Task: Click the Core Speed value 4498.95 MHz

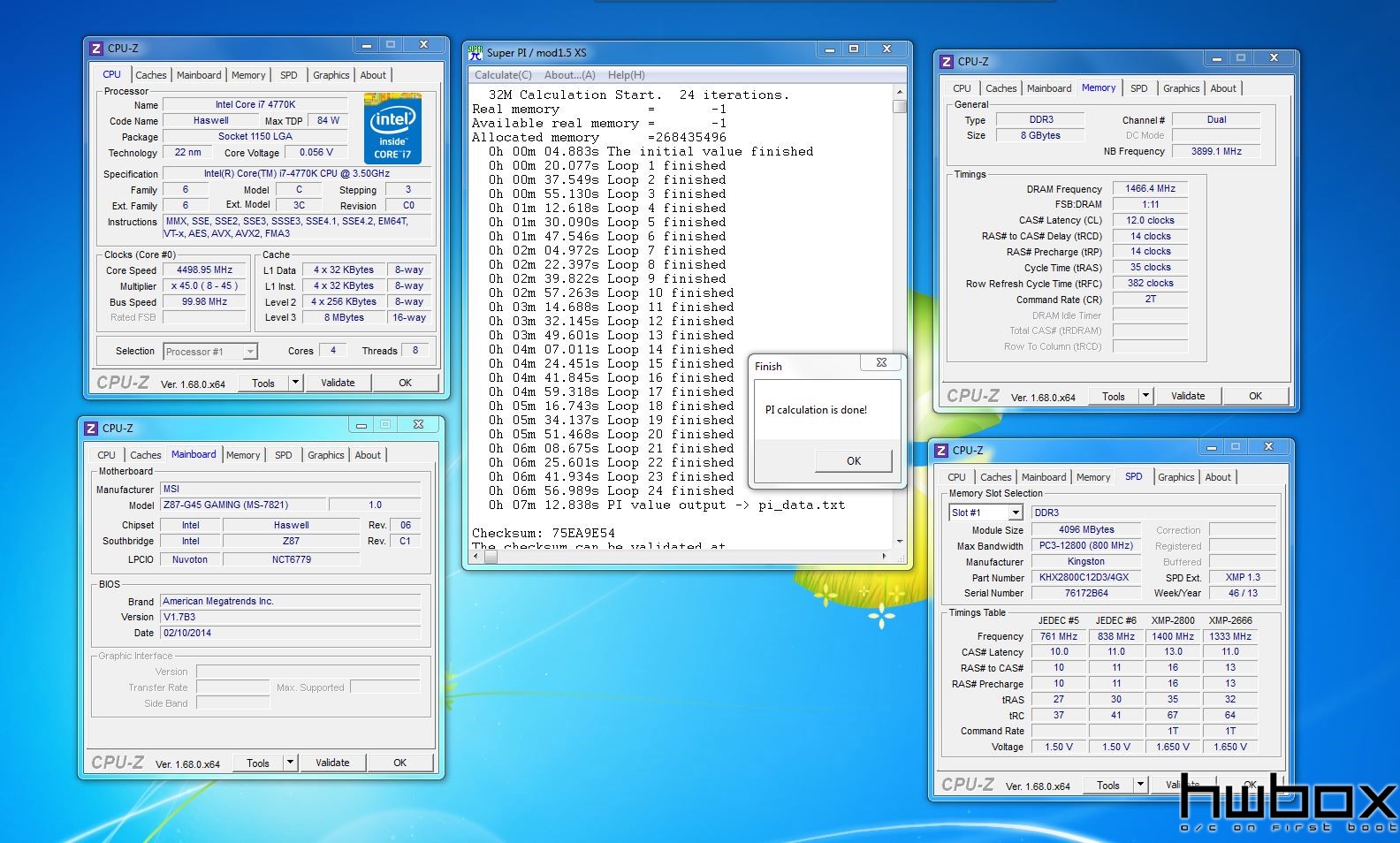Action: tap(204, 270)
